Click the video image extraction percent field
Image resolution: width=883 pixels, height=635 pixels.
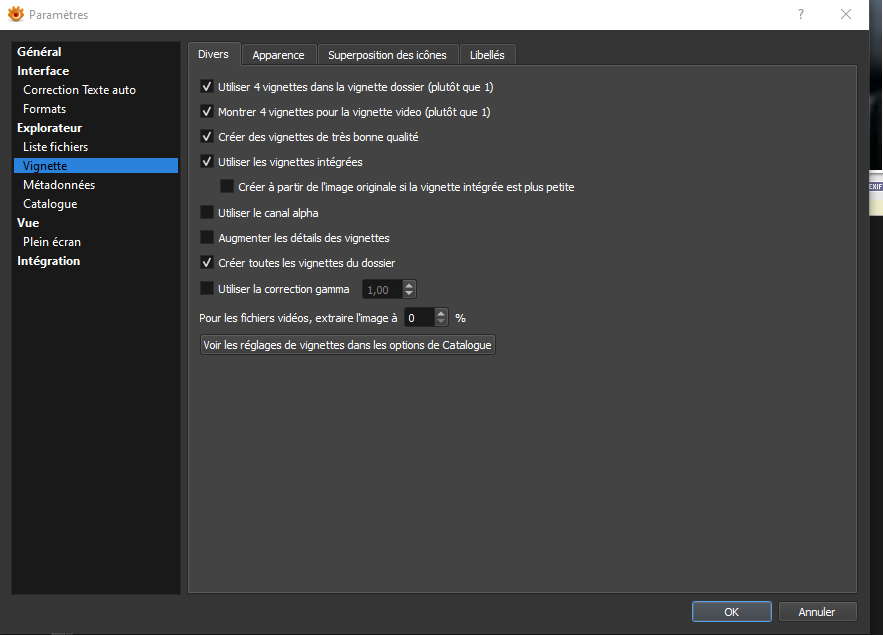tap(420, 318)
